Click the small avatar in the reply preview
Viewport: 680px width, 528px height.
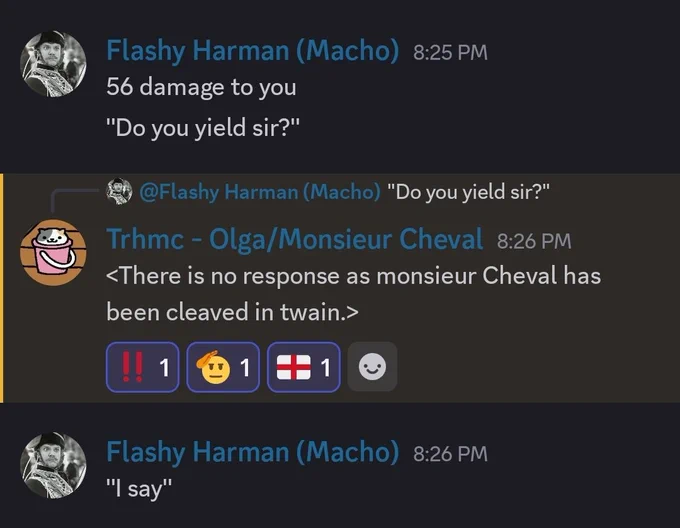pos(119,191)
